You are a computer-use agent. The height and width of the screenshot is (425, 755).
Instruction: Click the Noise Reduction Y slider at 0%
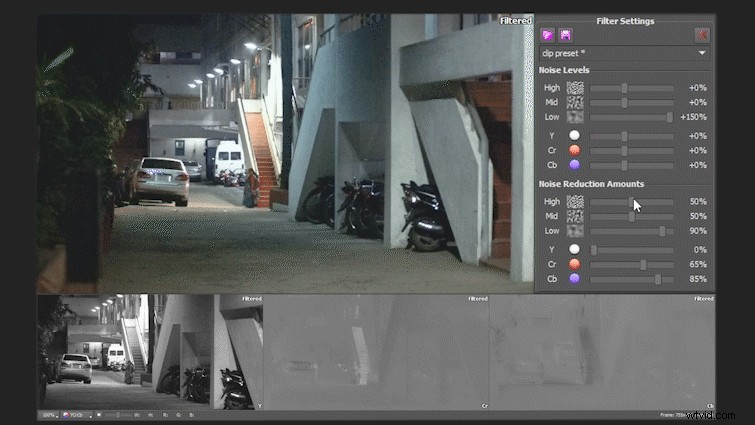point(594,250)
